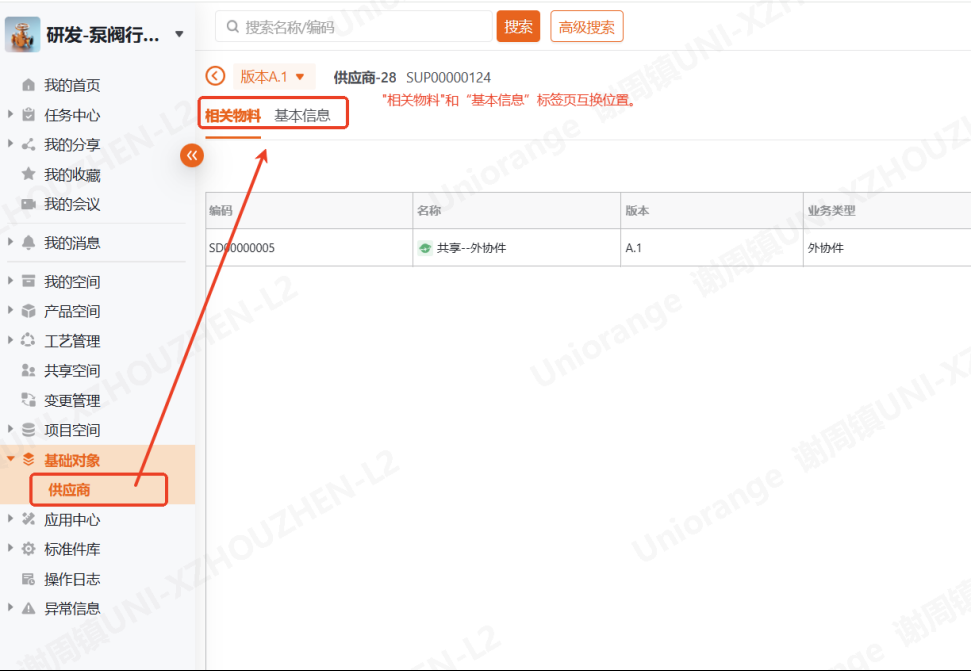Collapse the 基础对象 tree node
The width and height of the screenshot is (971, 671).
pyautogui.click(x=10, y=460)
